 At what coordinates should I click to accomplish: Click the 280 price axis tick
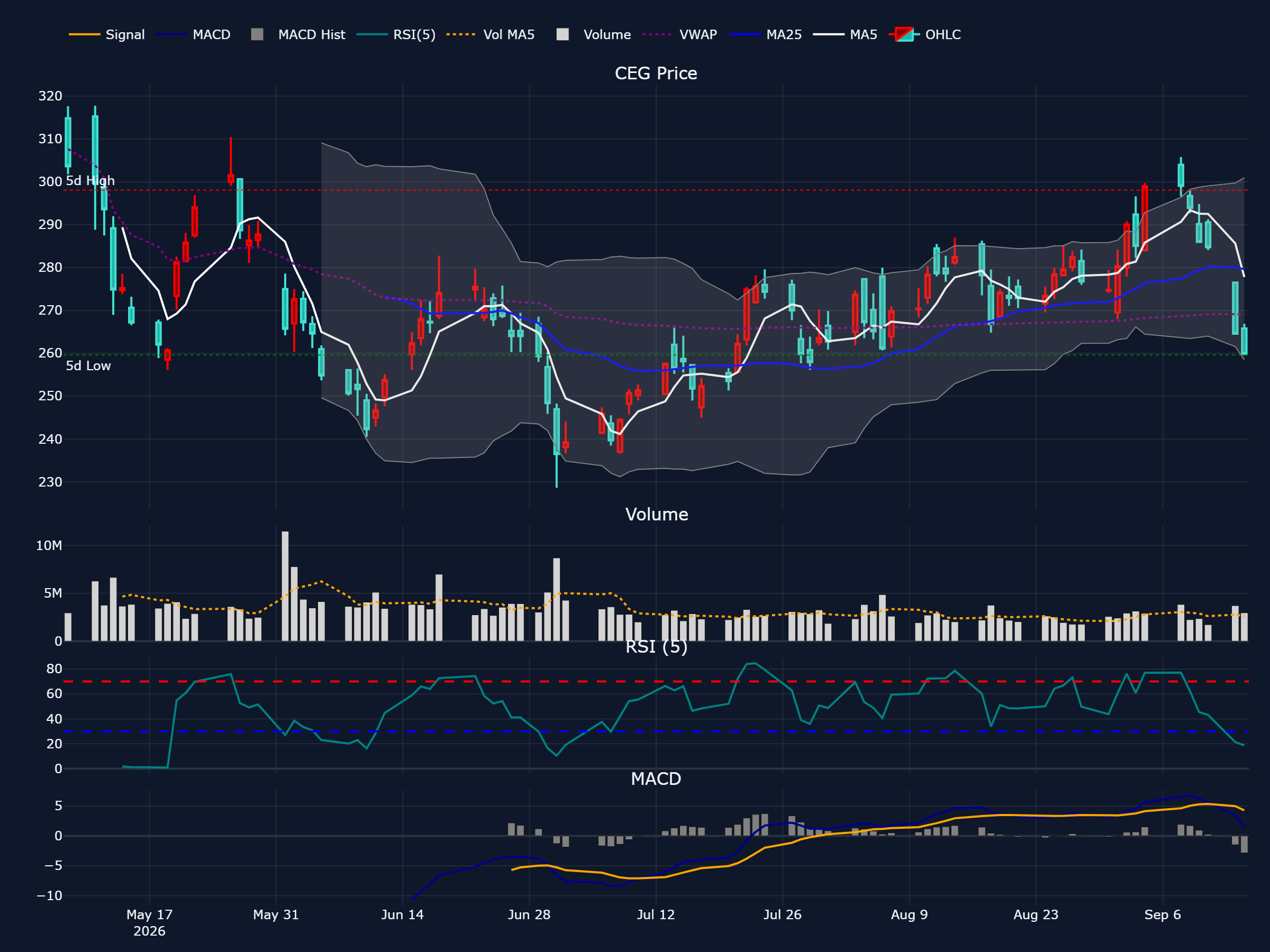pos(50,268)
